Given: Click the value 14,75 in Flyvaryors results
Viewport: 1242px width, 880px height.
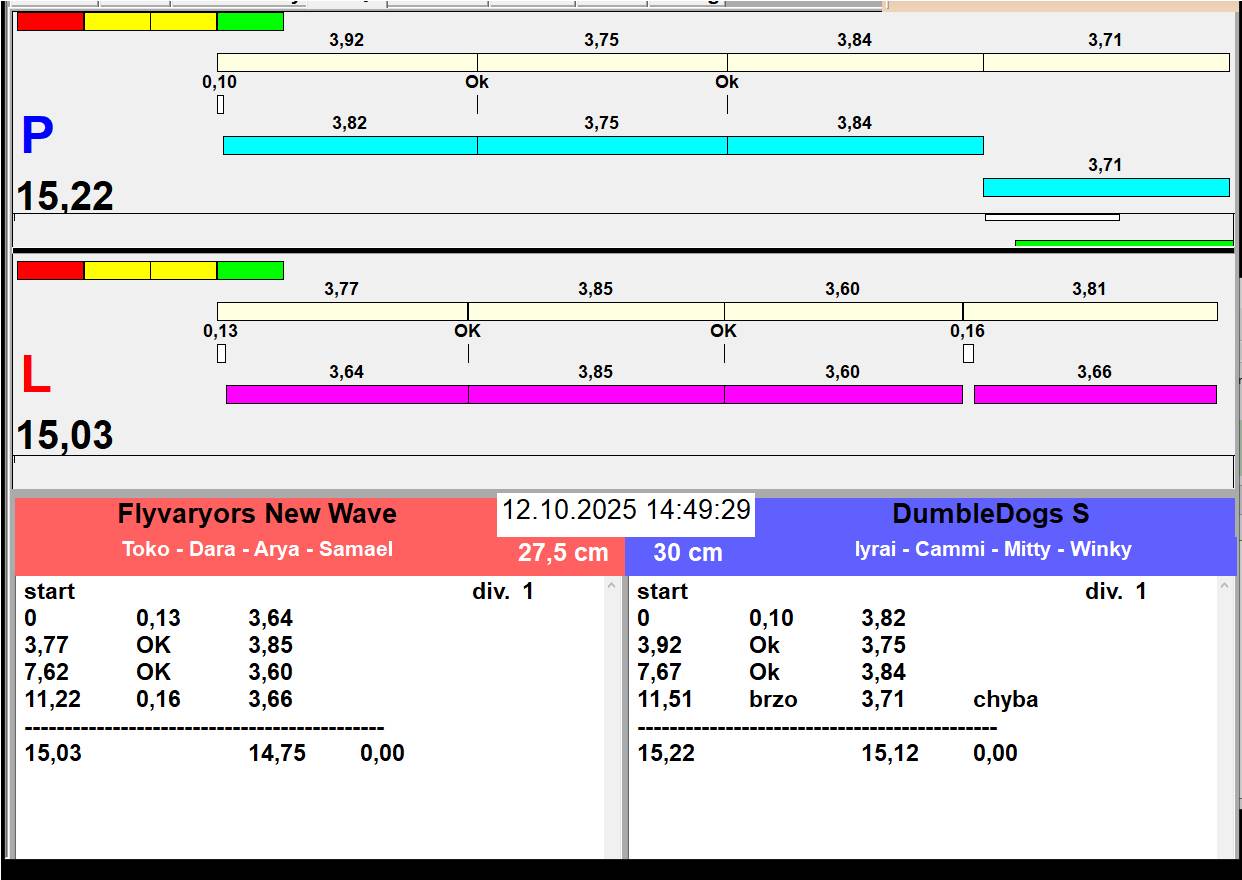Looking at the screenshot, I should (x=277, y=753).
